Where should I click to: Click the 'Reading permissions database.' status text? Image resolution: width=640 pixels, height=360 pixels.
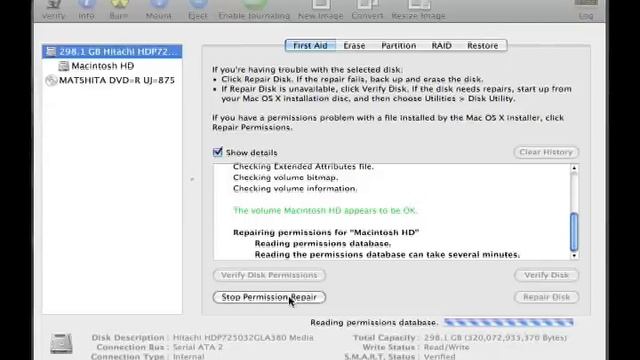(x=374, y=322)
